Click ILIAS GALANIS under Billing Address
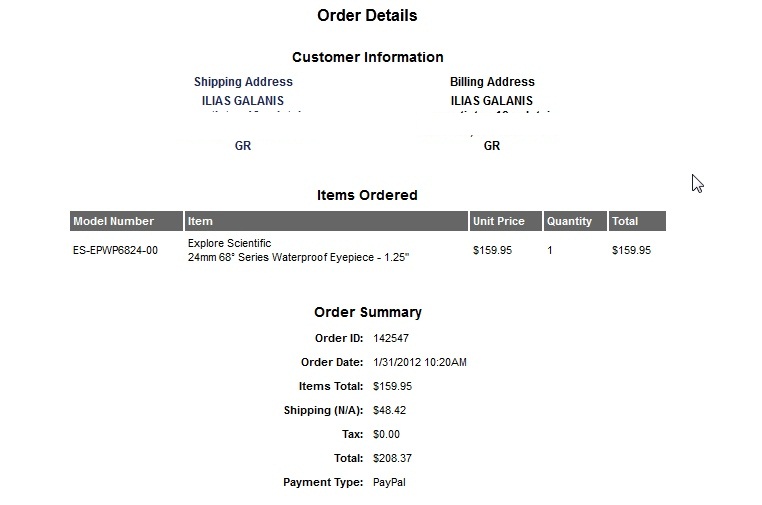 pyautogui.click(x=491, y=101)
